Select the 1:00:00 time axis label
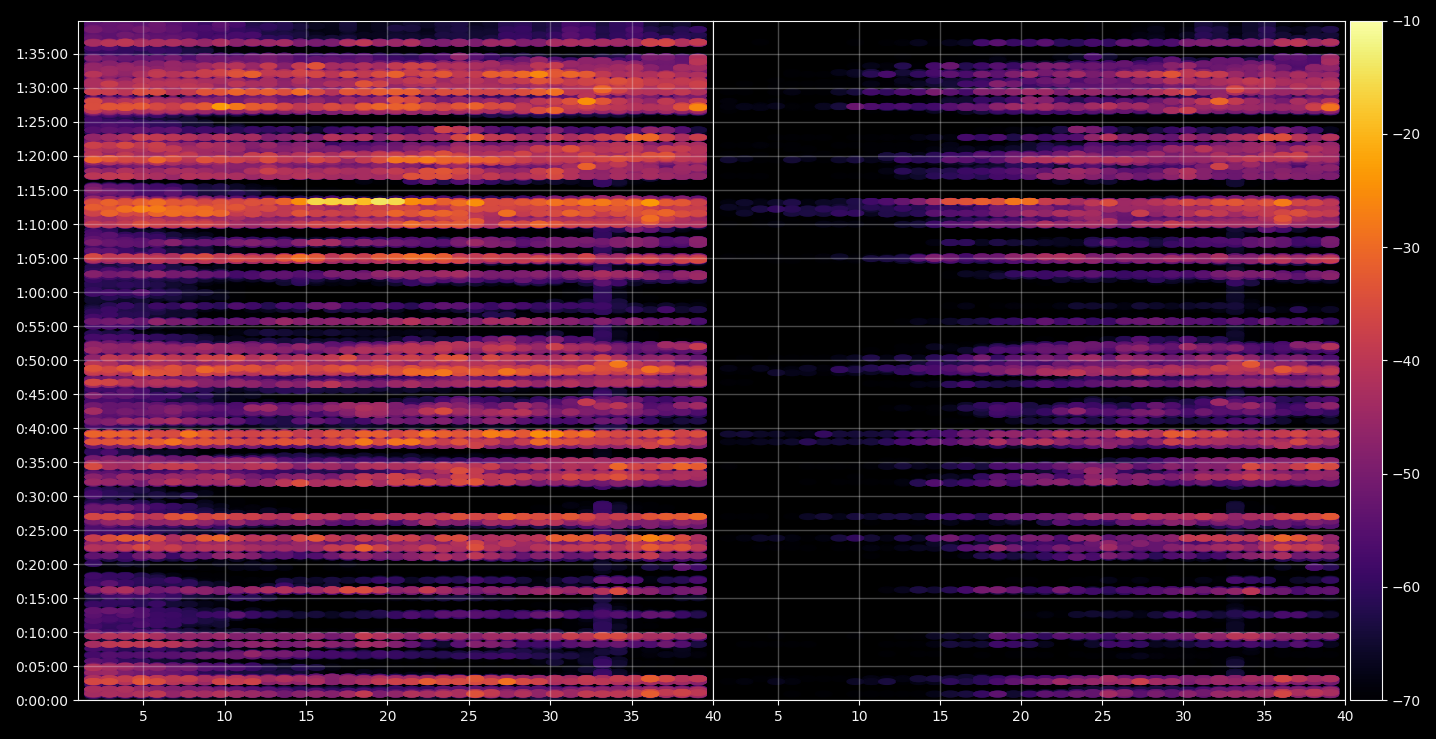 pos(42,292)
